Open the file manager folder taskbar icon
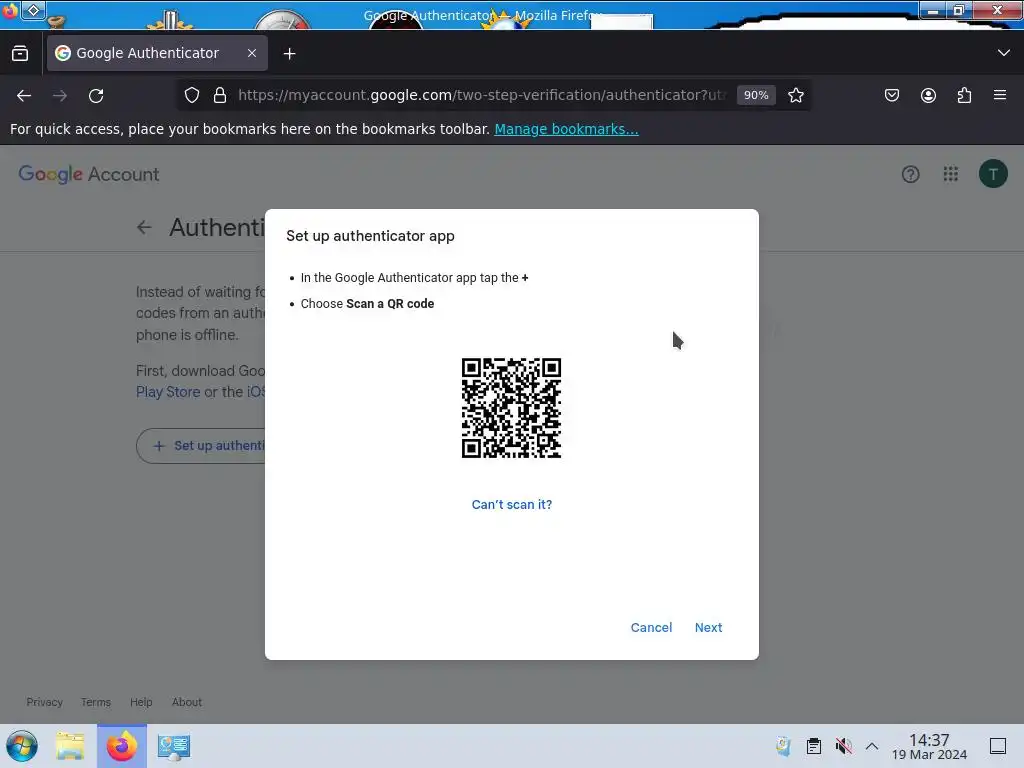1024x768 pixels. coord(70,746)
